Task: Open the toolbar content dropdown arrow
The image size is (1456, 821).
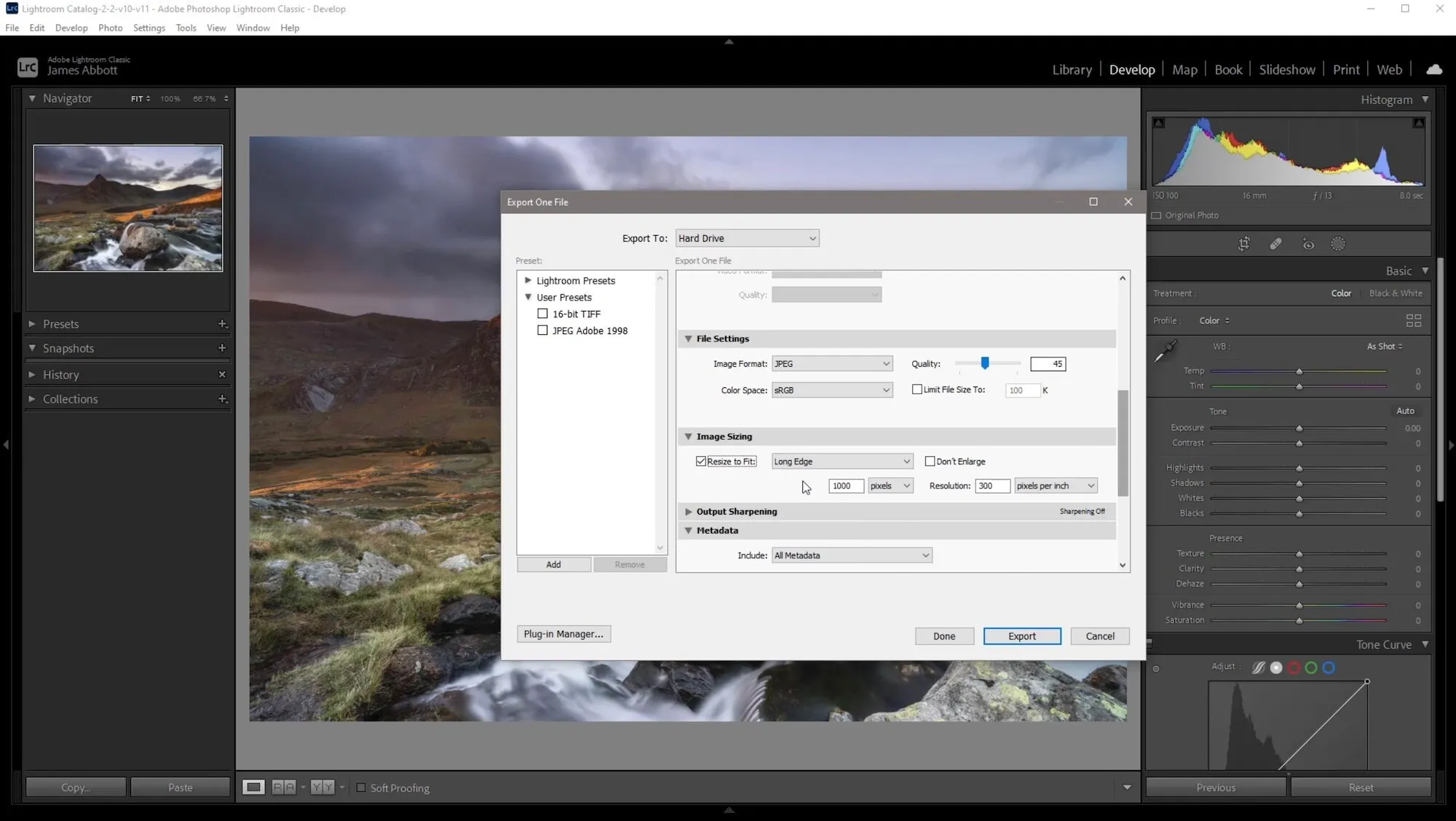Action: [1127, 788]
